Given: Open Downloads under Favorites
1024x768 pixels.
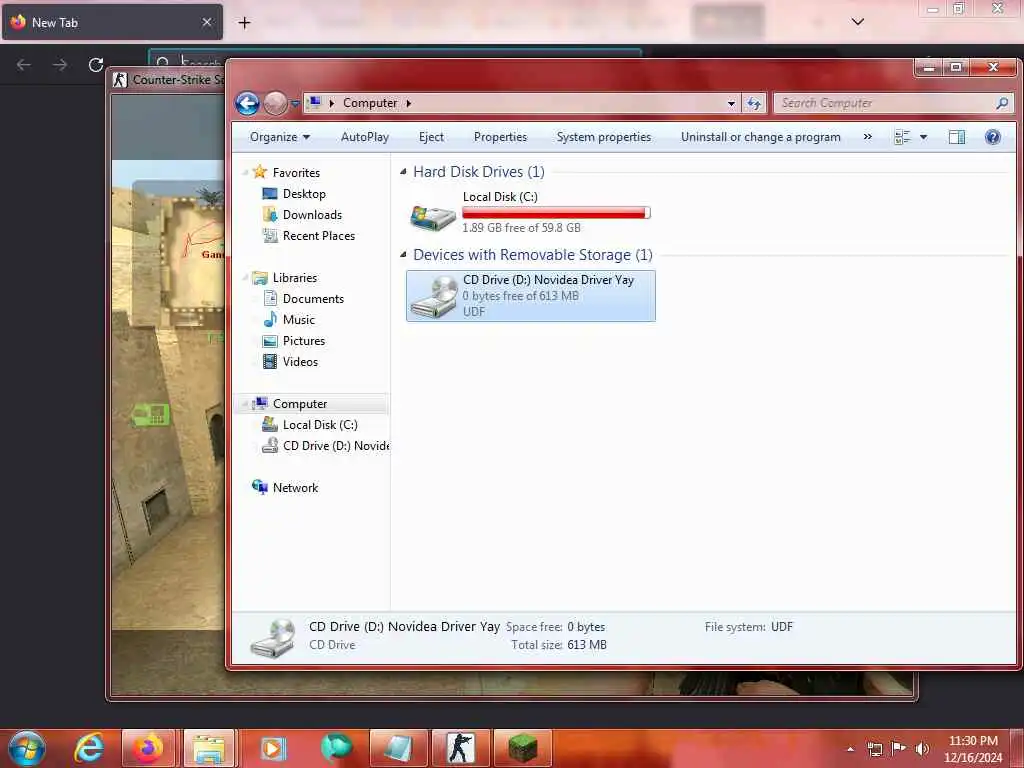Looking at the screenshot, I should 312,215.
